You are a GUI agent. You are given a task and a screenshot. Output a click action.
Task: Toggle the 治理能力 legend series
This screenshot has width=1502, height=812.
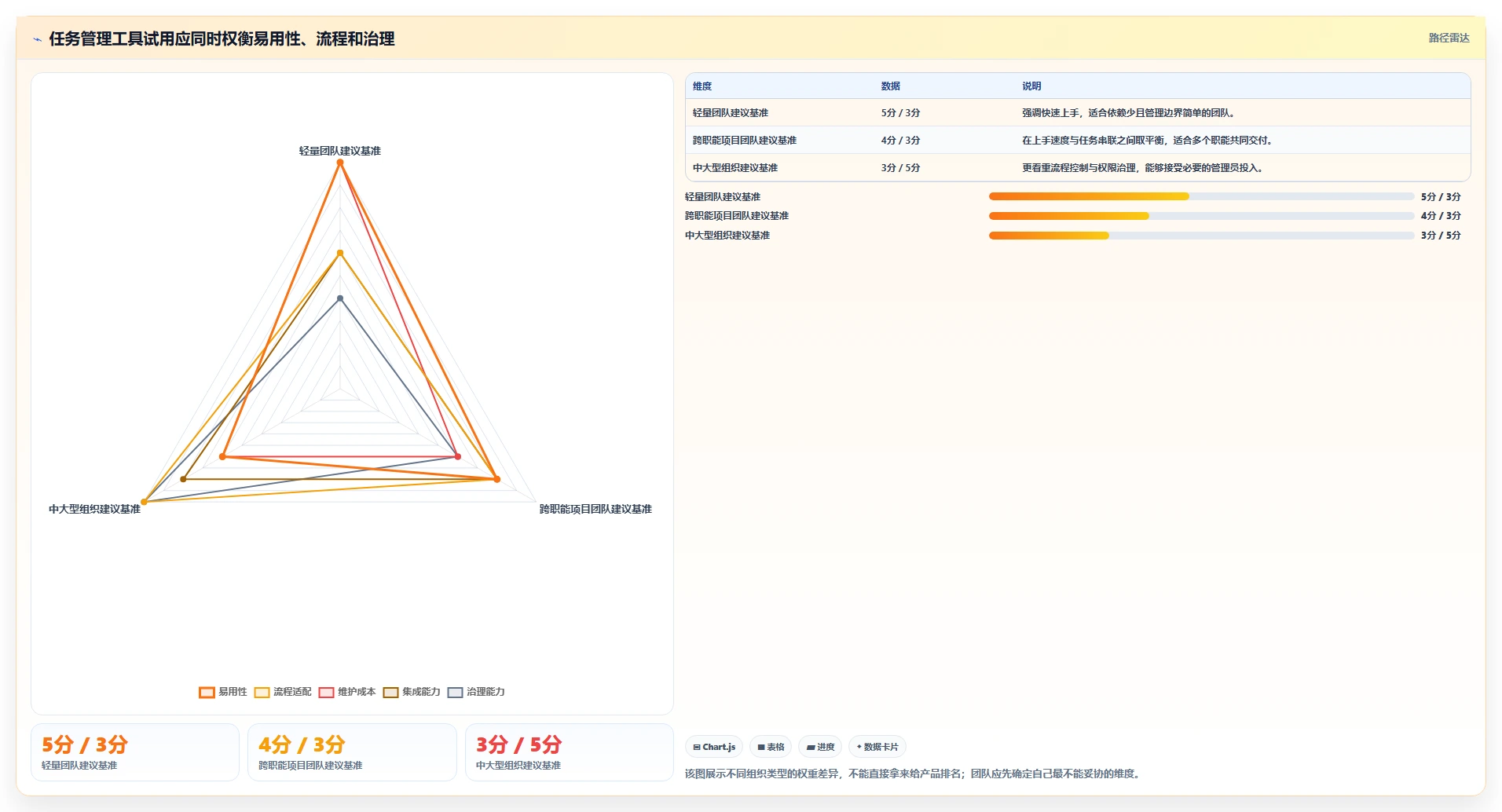coord(476,692)
